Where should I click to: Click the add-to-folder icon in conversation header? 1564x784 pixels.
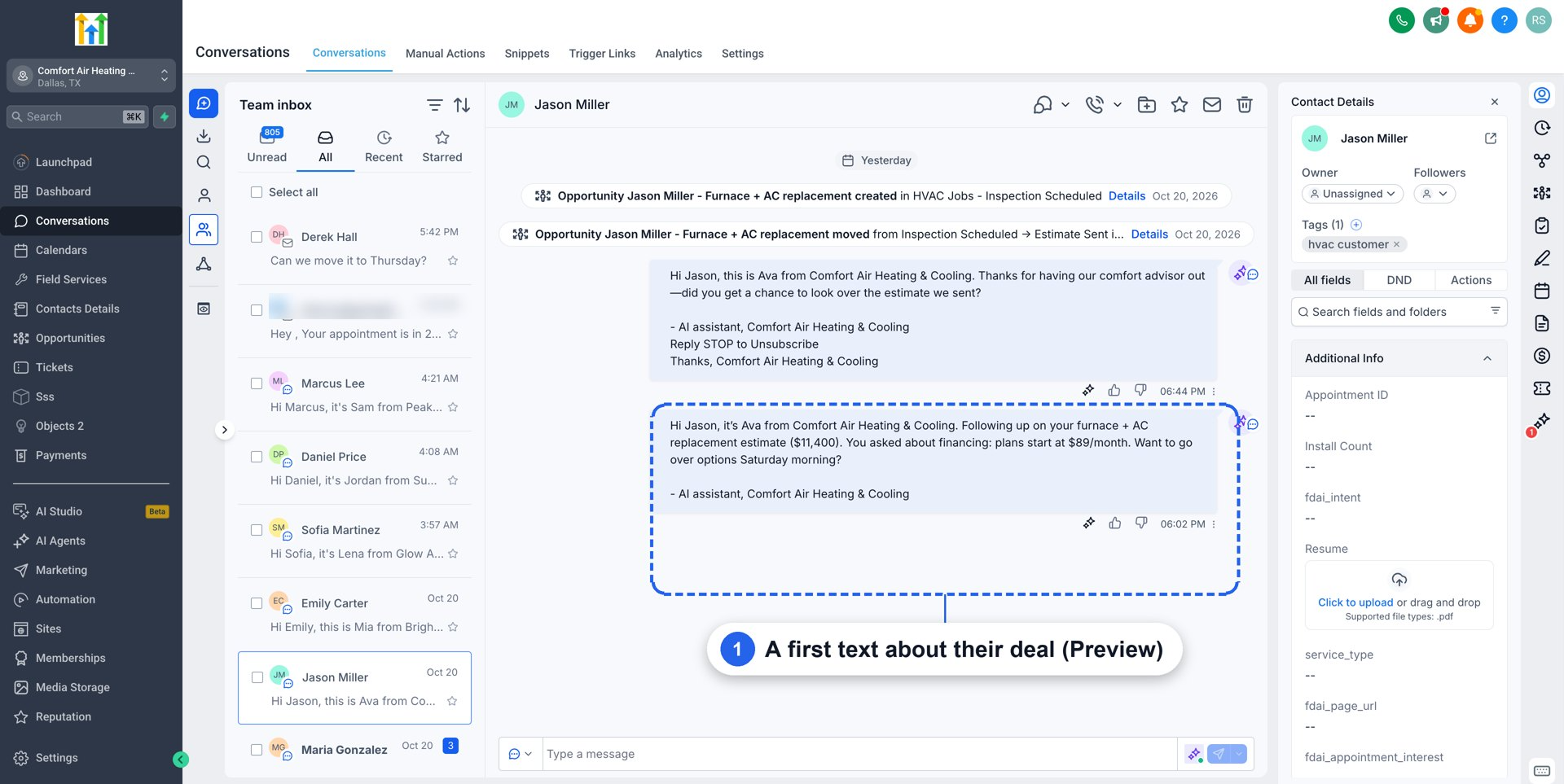coord(1146,104)
